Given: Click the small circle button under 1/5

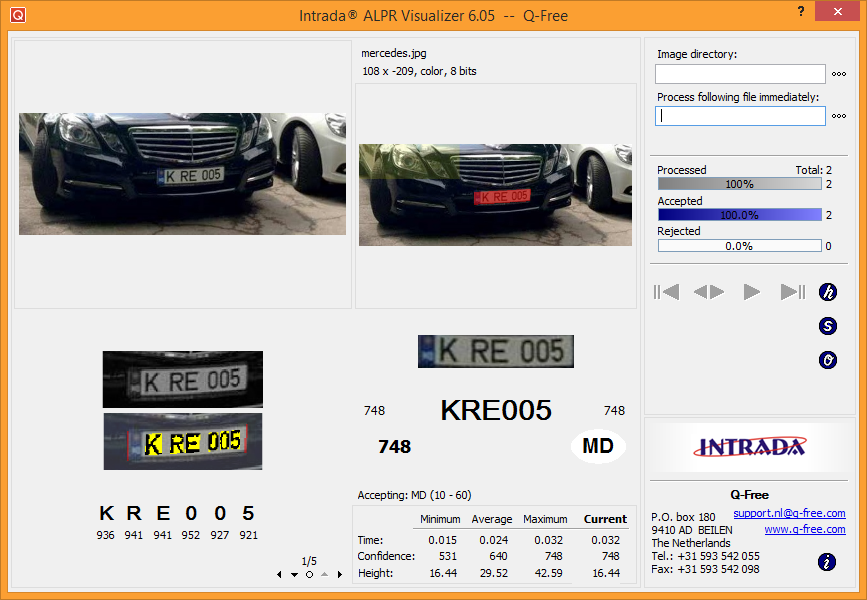Looking at the screenshot, I should click(x=310, y=575).
